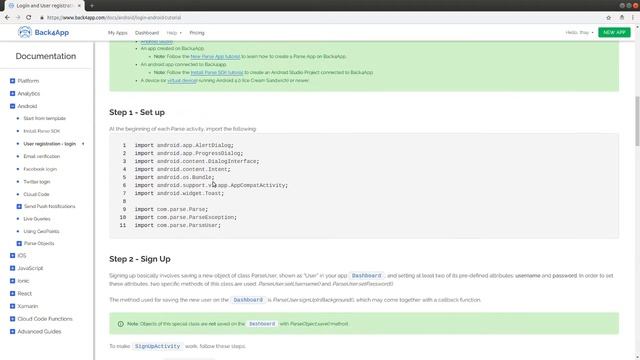Open Using GeoPoints page
The image size is (640, 360).
41,231
